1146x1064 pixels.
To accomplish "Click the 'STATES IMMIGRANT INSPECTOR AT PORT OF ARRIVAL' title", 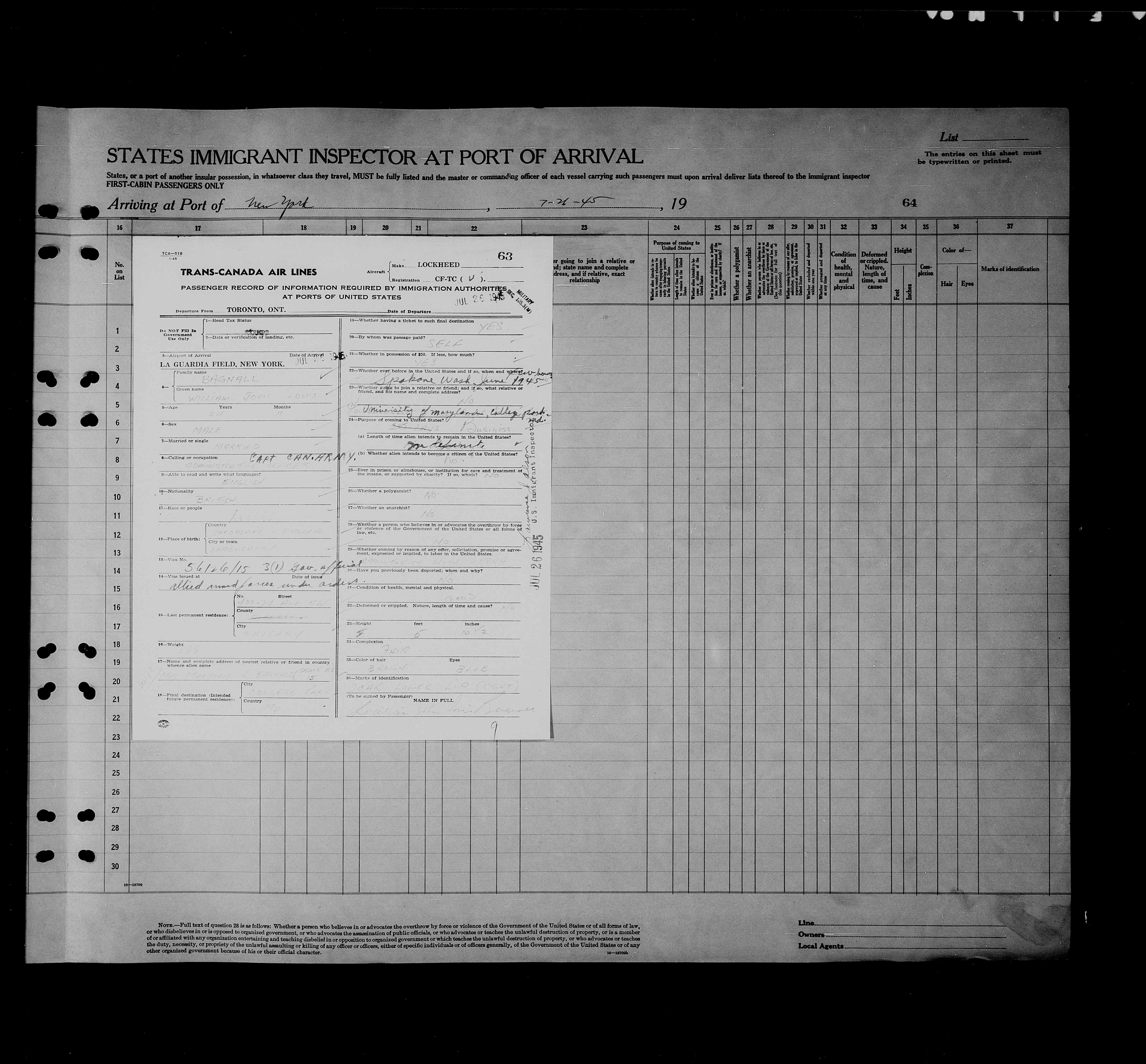I will click(374, 157).
